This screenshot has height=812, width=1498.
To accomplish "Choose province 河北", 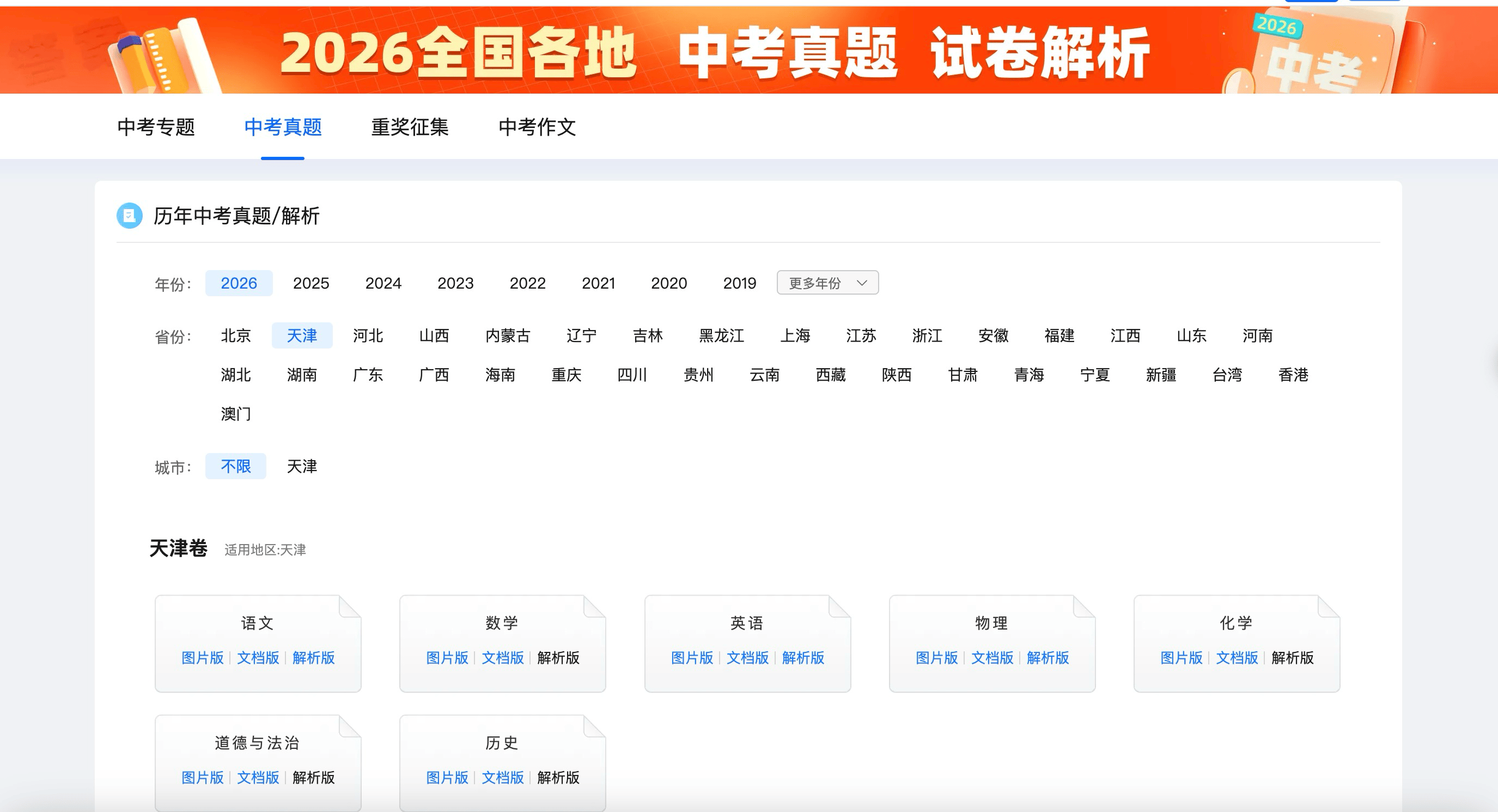I will point(368,335).
